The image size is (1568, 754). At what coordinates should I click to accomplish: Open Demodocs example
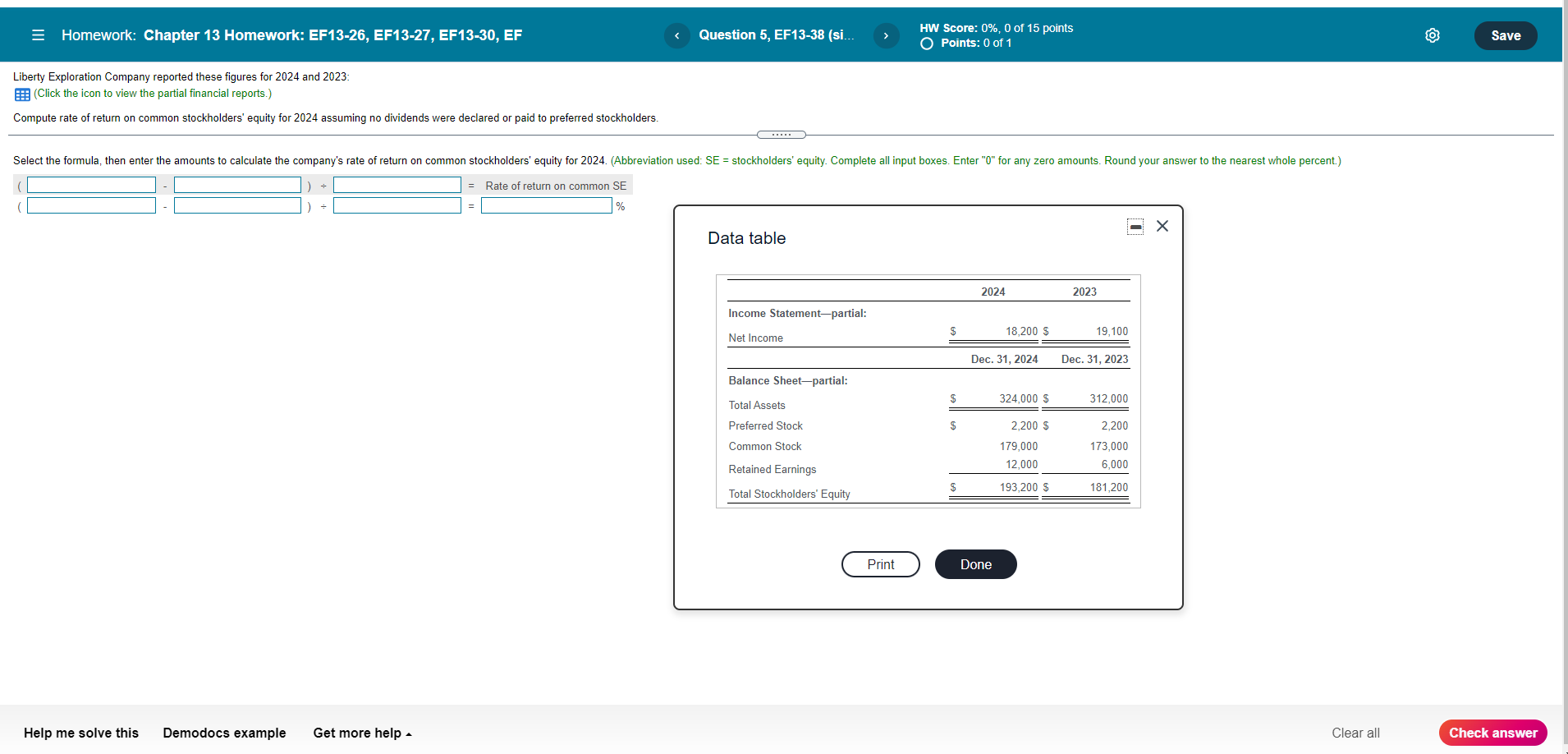(x=224, y=733)
